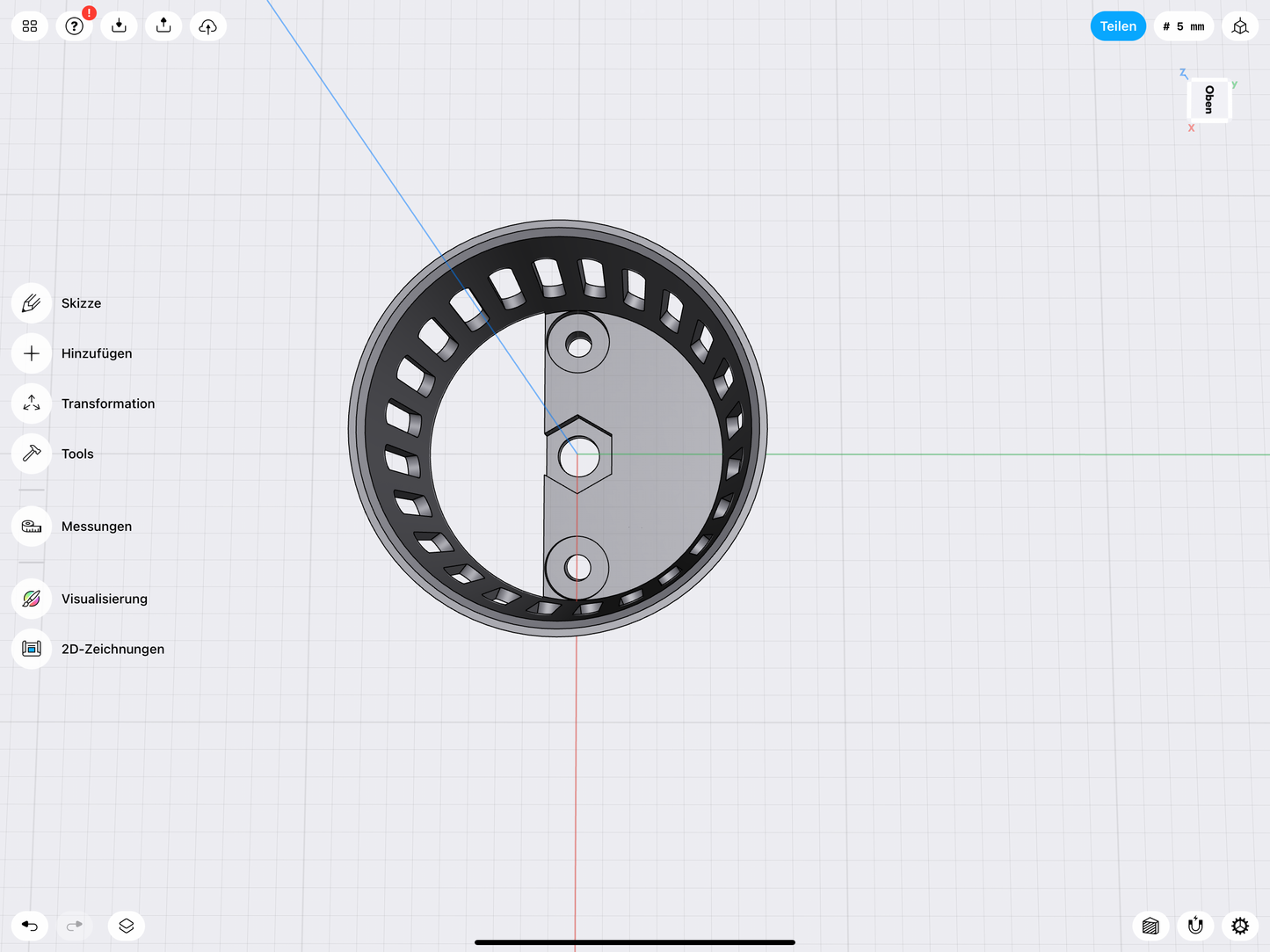Select the lower round boss hole
1270x952 pixels.
coord(577,568)
